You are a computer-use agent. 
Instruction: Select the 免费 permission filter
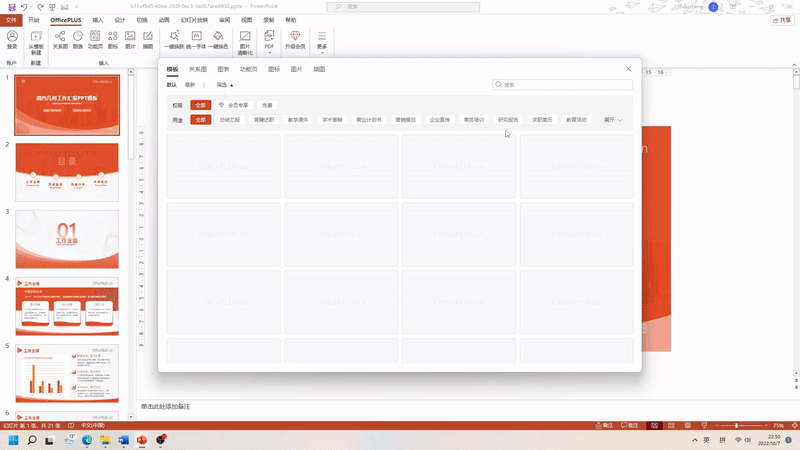(267, 105)
